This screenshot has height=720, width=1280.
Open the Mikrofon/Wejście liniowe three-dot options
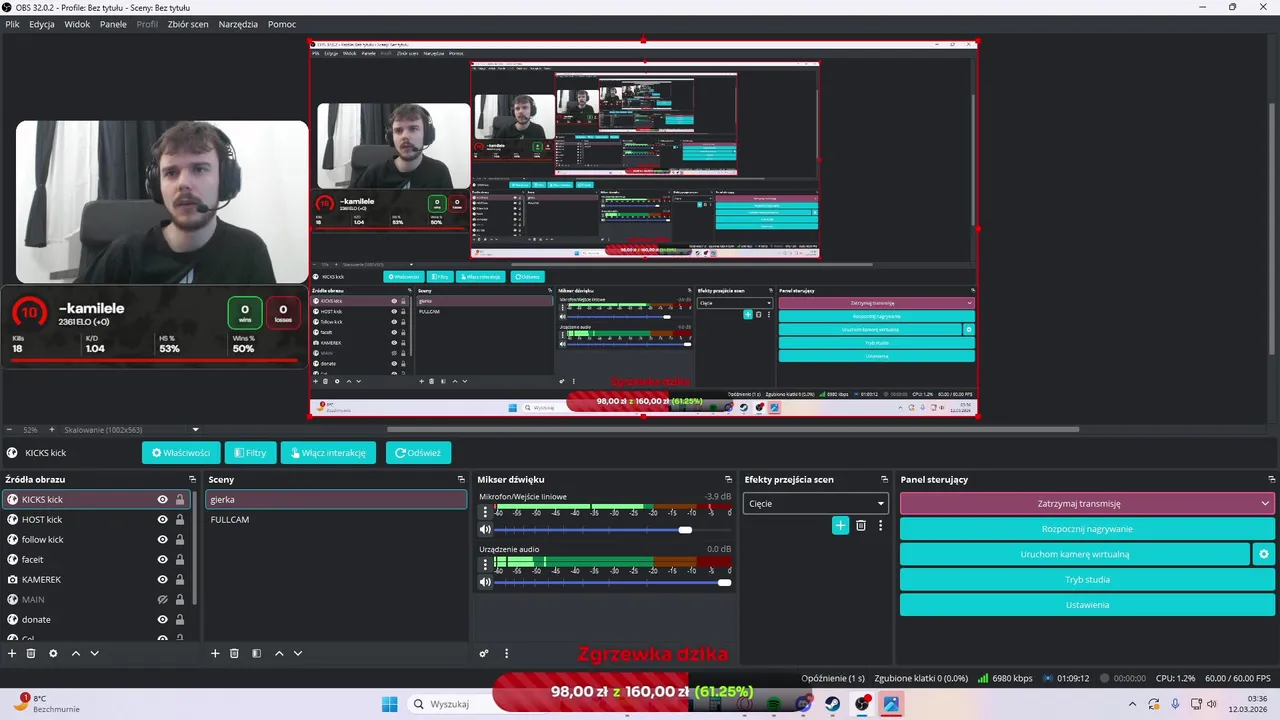tap(485, 511)
